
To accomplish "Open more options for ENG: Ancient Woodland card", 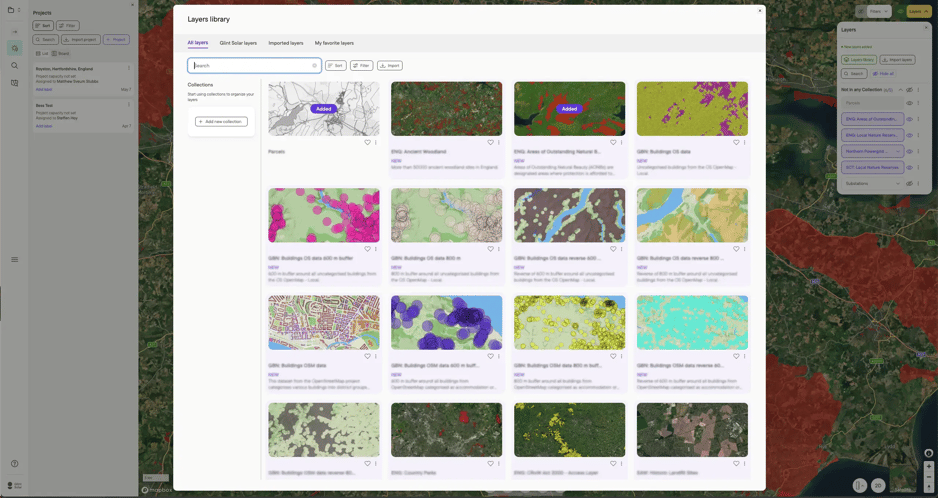I will point(498,142).
